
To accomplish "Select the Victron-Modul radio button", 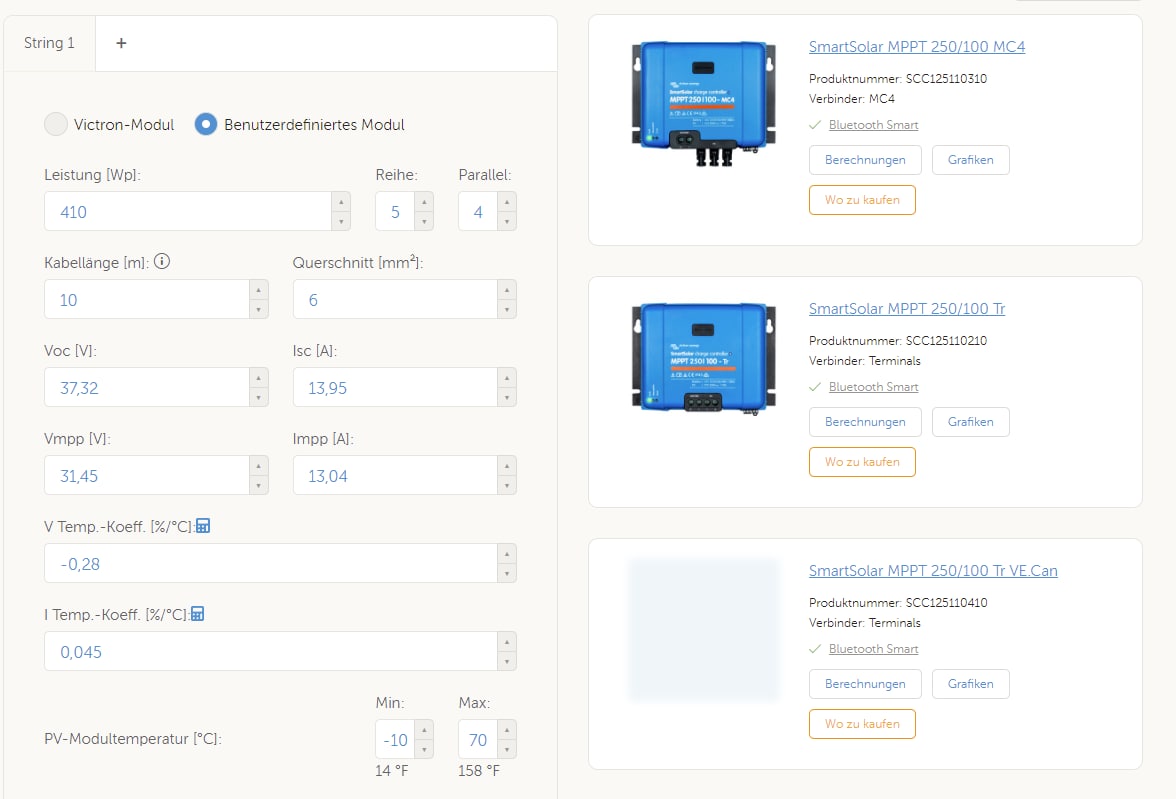I will click(x=56, y=125).
